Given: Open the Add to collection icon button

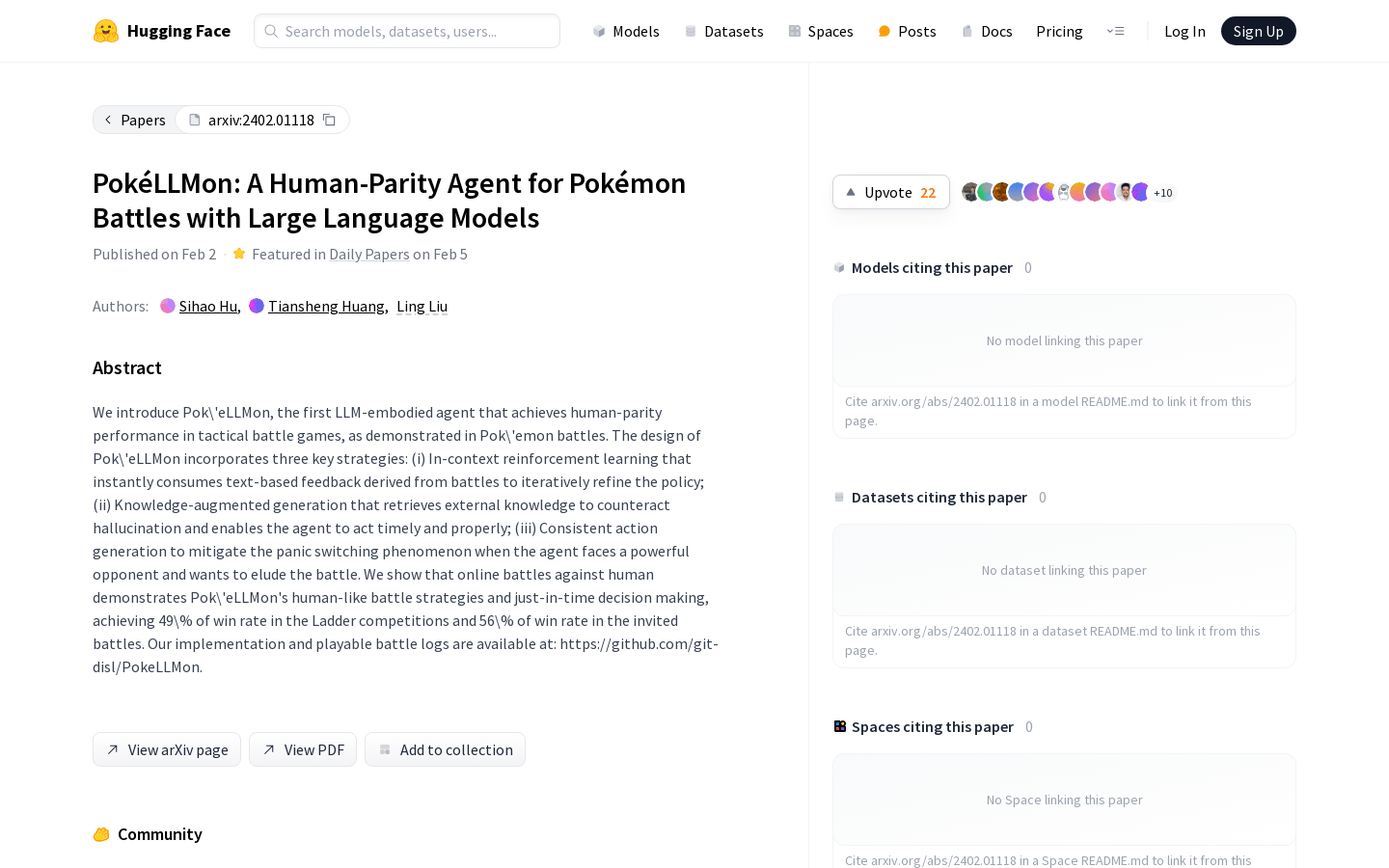Looking at the screenshot, I should [385, 749].
